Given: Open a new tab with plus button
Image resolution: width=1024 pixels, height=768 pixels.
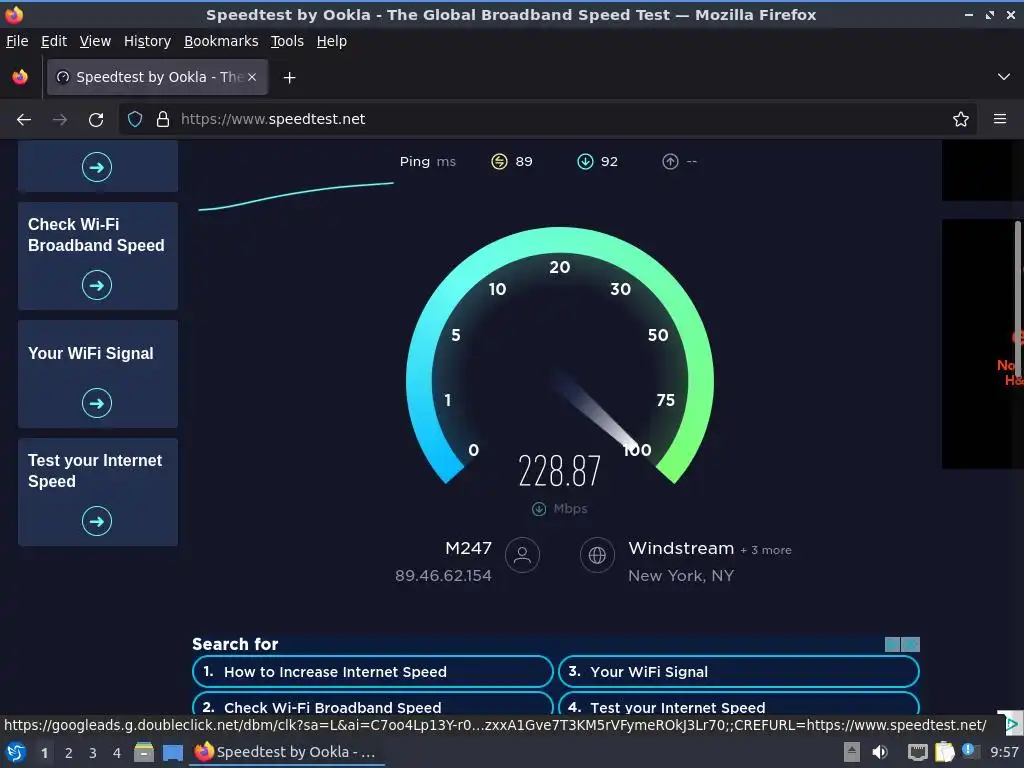Looking at the screenshot, I should (x=289, y=78).
